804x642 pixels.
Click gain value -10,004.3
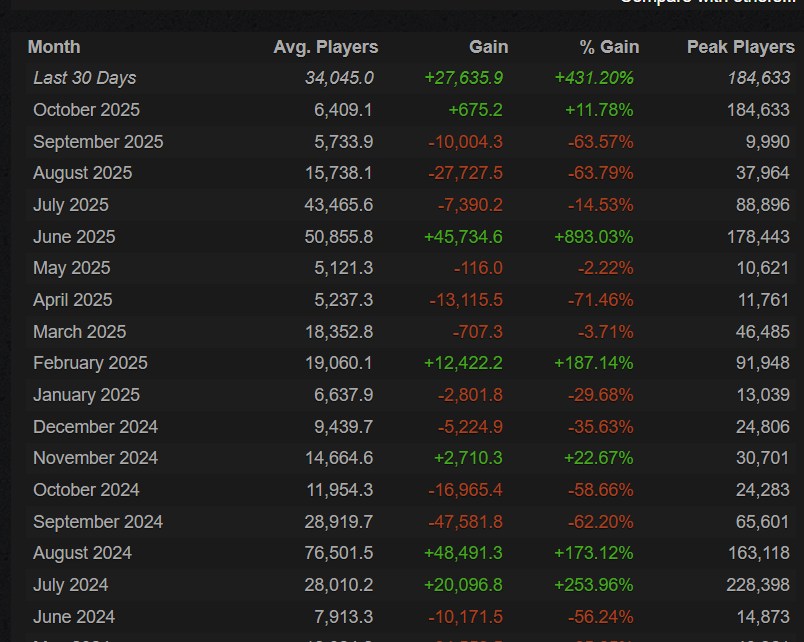[x=465, y=142]
